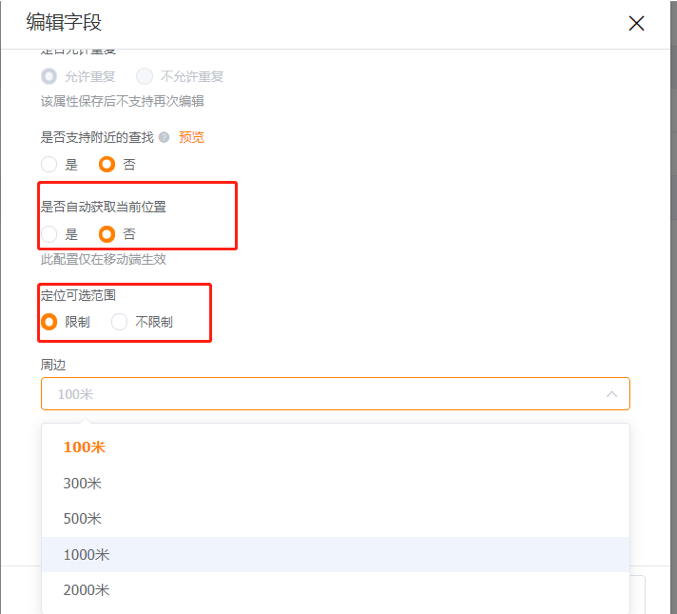Screen dimensions: 677x614
Task: Select 否 for 是否自动获取当前位置
Action: pyautogui.click(x=107, y=234)
